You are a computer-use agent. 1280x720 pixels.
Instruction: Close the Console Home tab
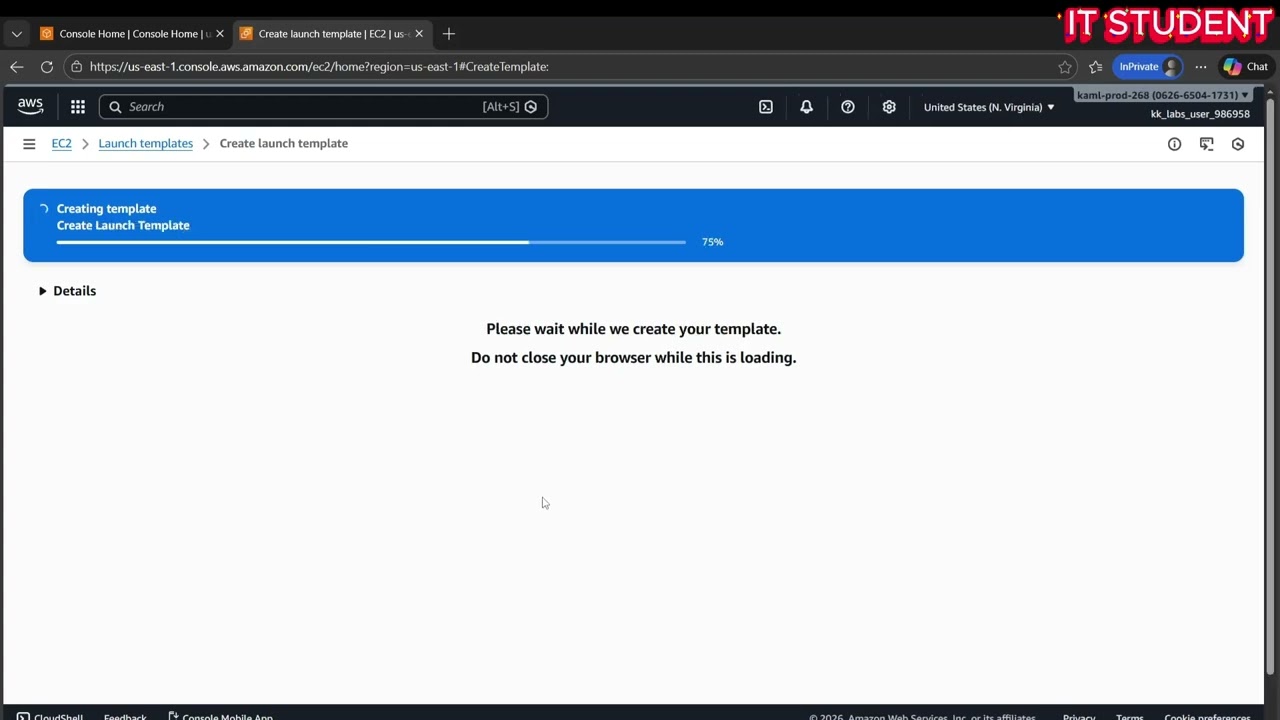click(x=220, y=34)
